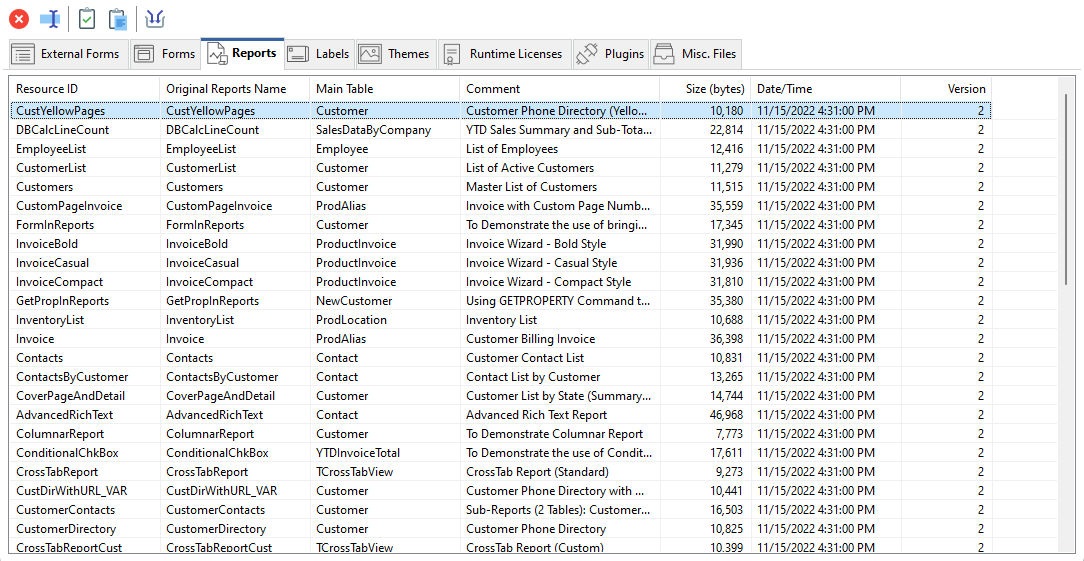Select CoverPageAndDetail in Resource ID column
The image size is (1084, 561).
pyautogui.click(x=70, y=396)
